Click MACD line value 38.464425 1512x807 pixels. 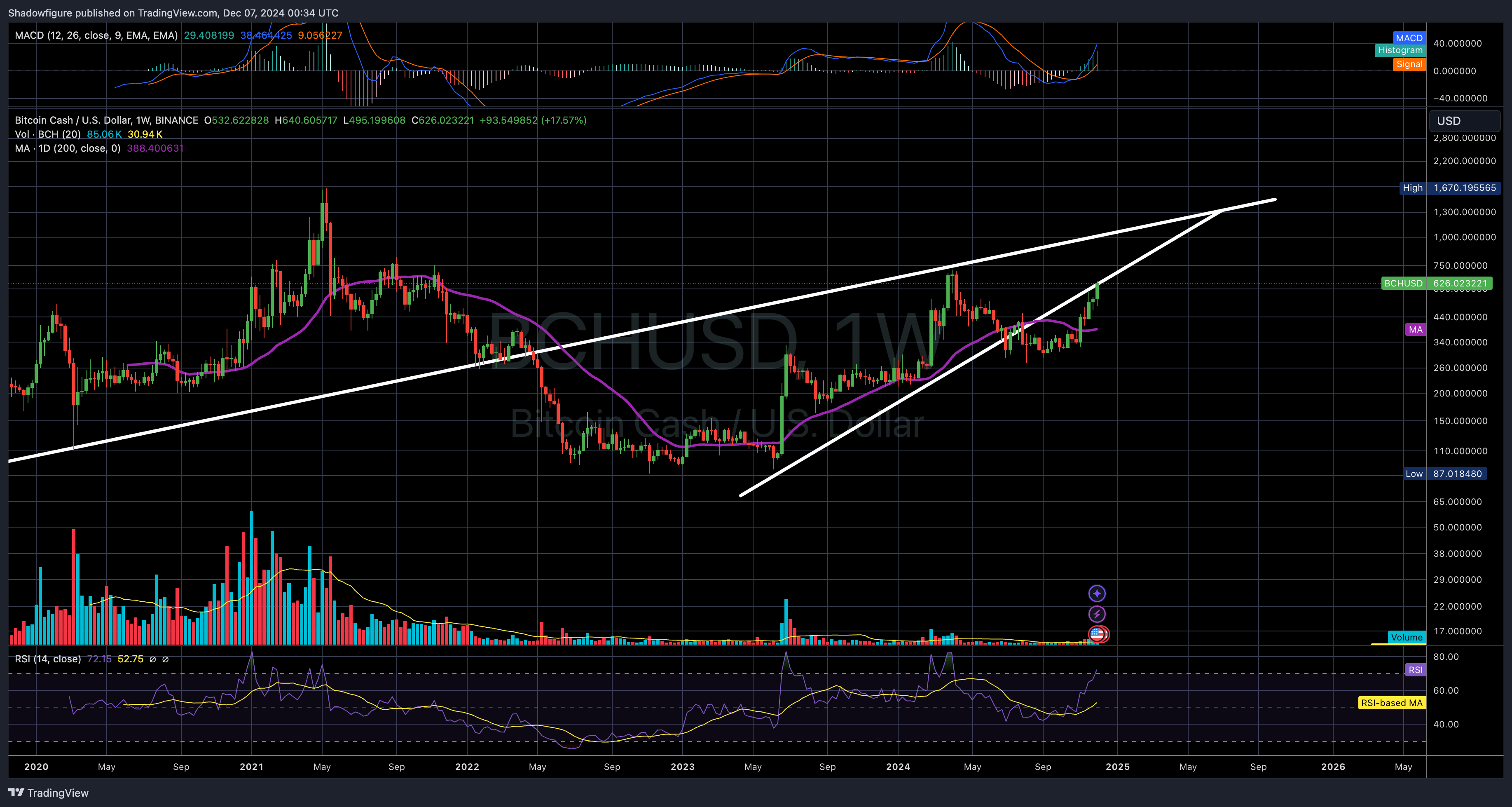(x=266, y=35)
